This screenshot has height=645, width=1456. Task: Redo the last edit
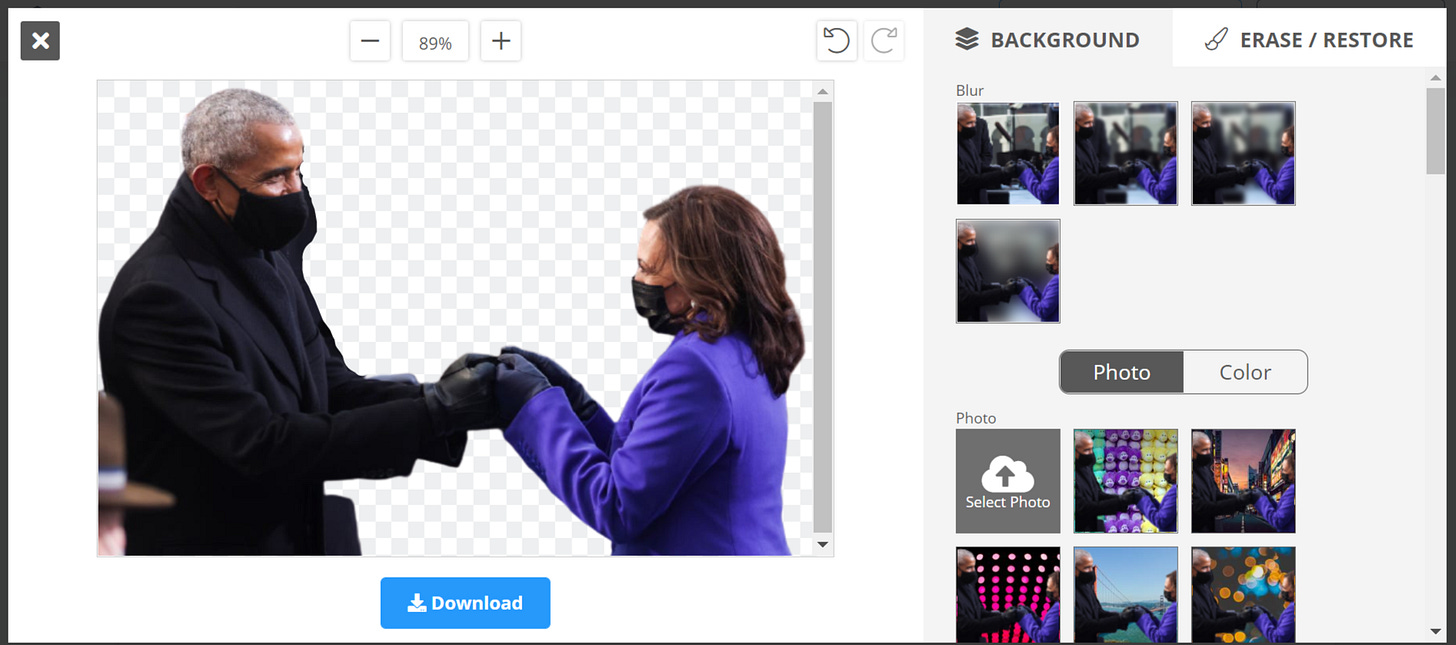884,41
